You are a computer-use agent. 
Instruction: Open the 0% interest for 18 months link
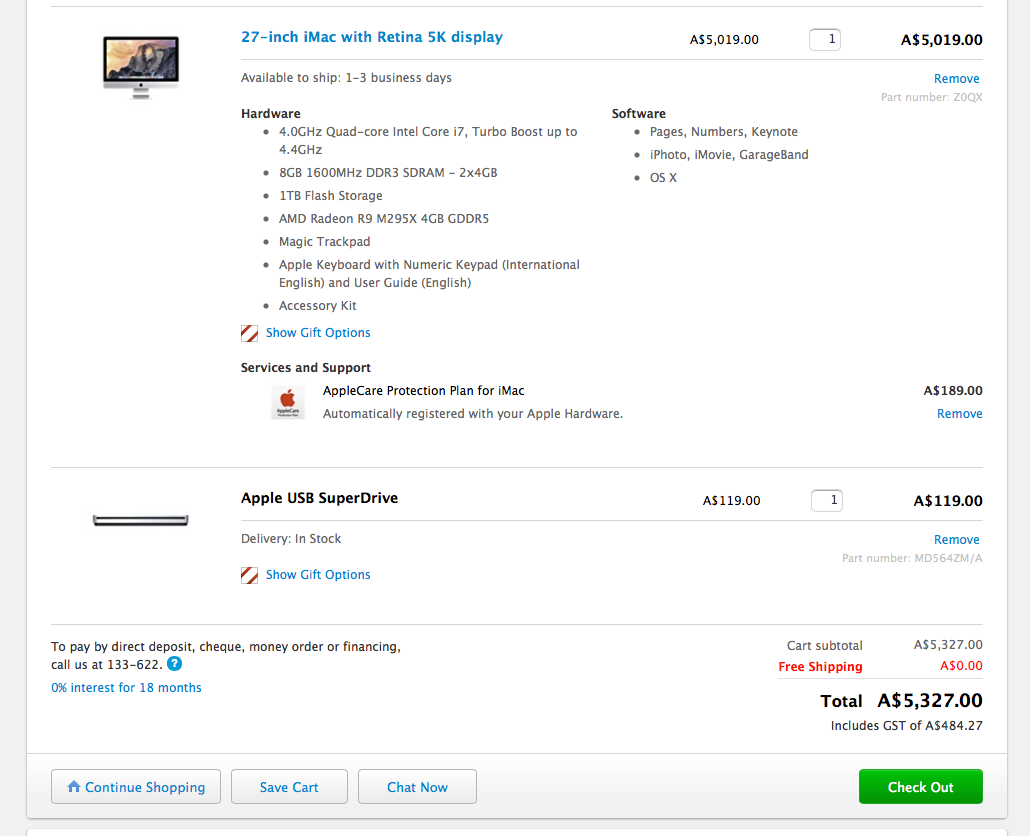tap(126, 688)
